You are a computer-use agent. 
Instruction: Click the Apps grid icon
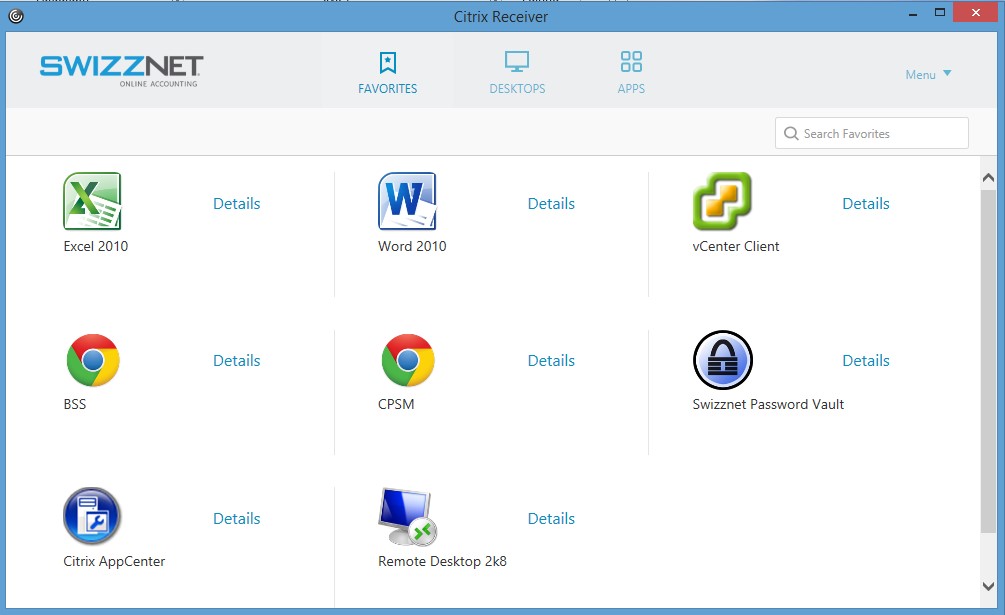pos(631,62)
